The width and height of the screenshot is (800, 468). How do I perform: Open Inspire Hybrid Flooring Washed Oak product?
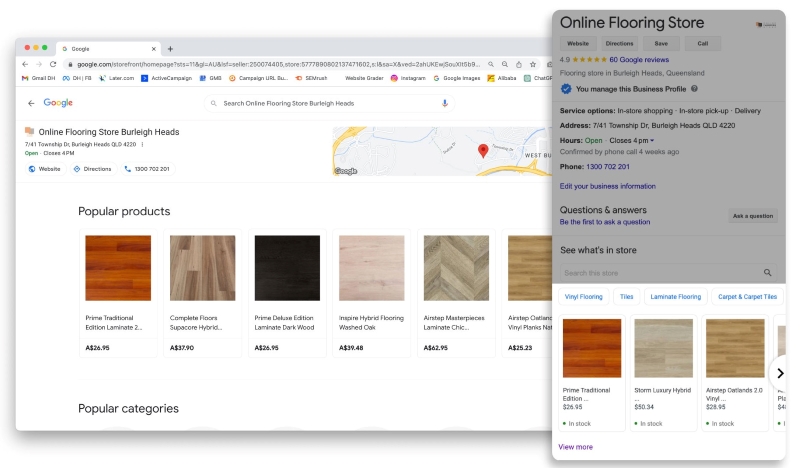[x=371, y=293]
